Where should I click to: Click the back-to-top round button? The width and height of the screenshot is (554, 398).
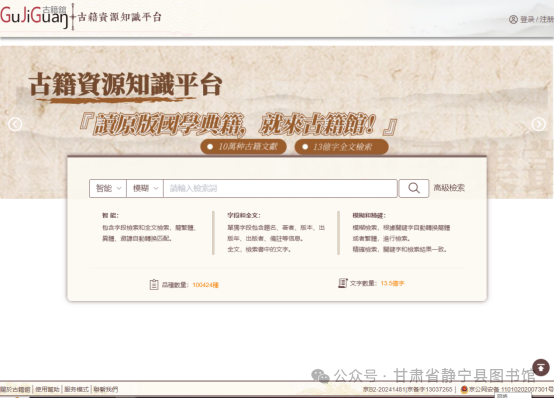tap(541, 368)
